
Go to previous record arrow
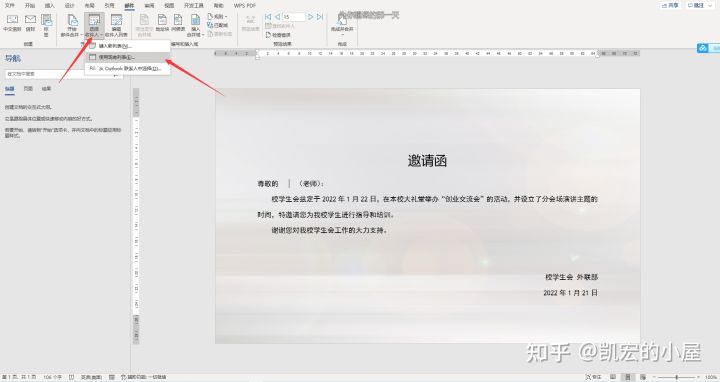(277, 17)
